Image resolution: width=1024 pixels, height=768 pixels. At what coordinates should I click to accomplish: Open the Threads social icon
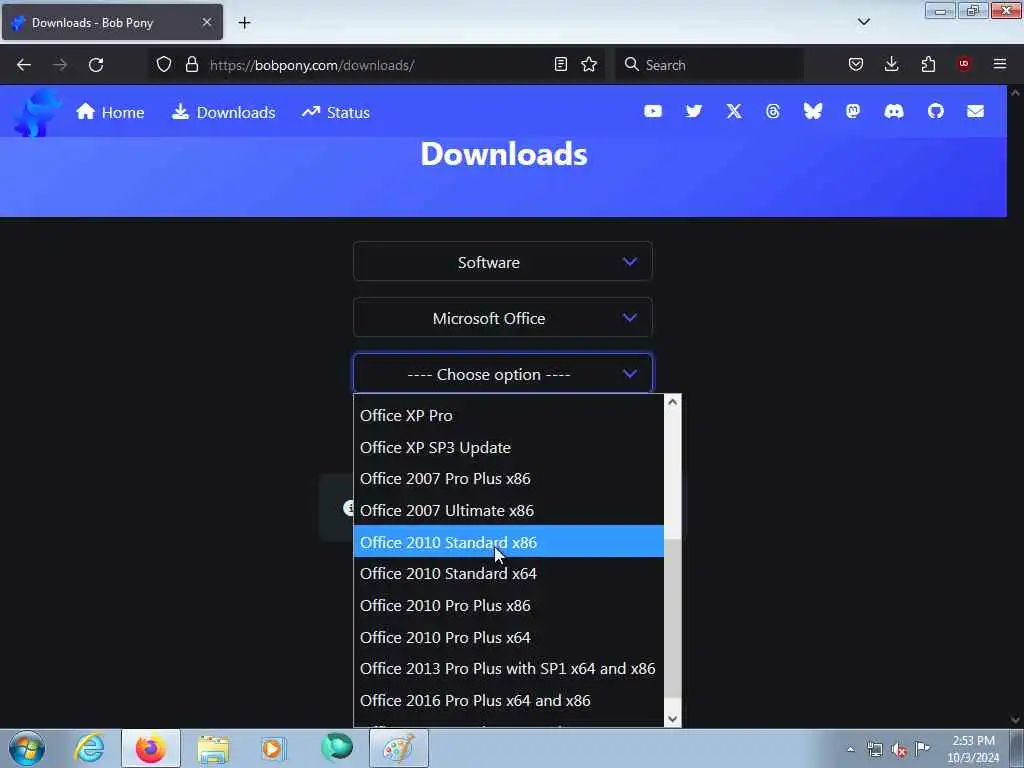point(773,112)
